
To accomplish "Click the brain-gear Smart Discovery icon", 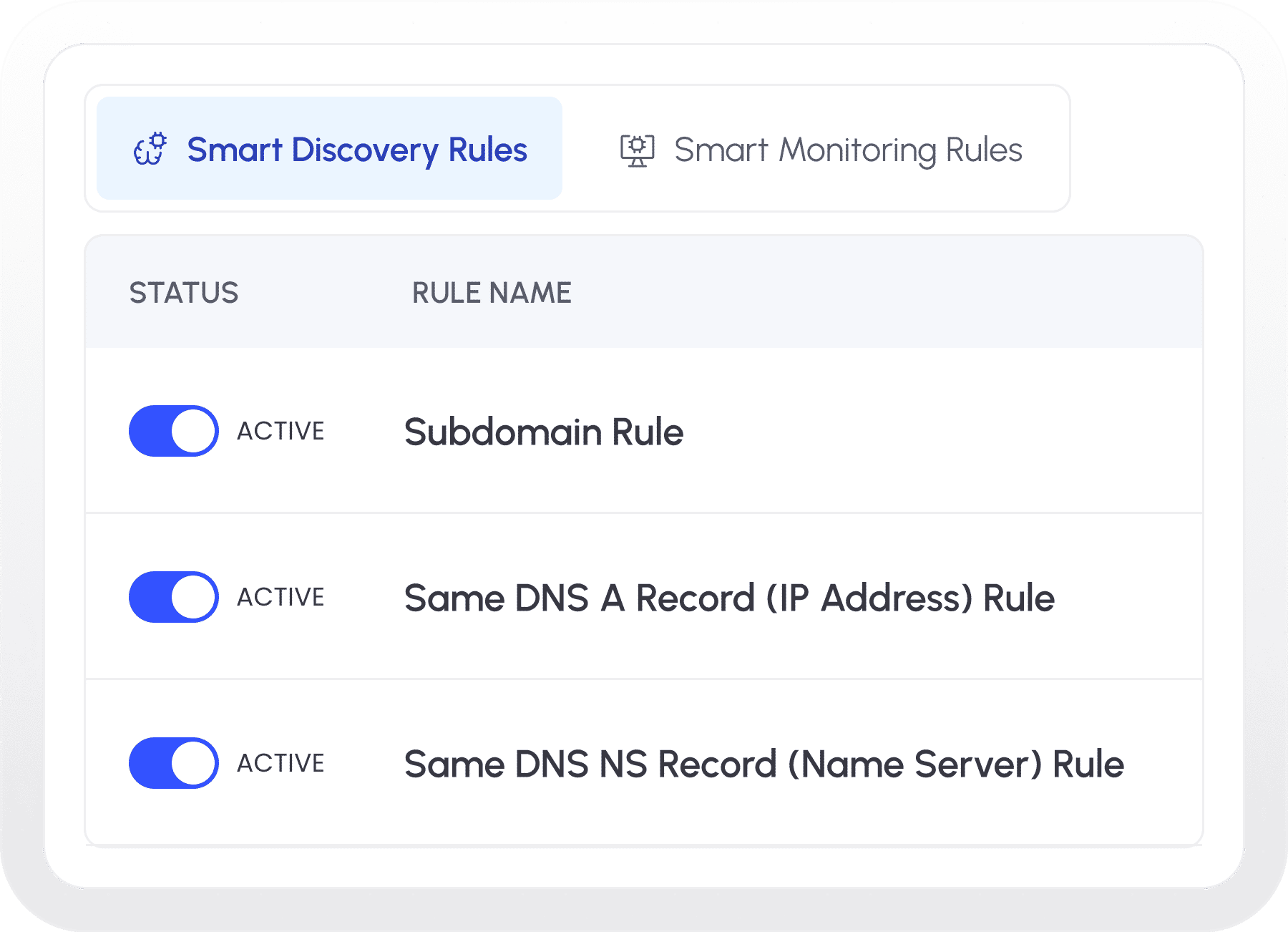I will tap(150, 149).
